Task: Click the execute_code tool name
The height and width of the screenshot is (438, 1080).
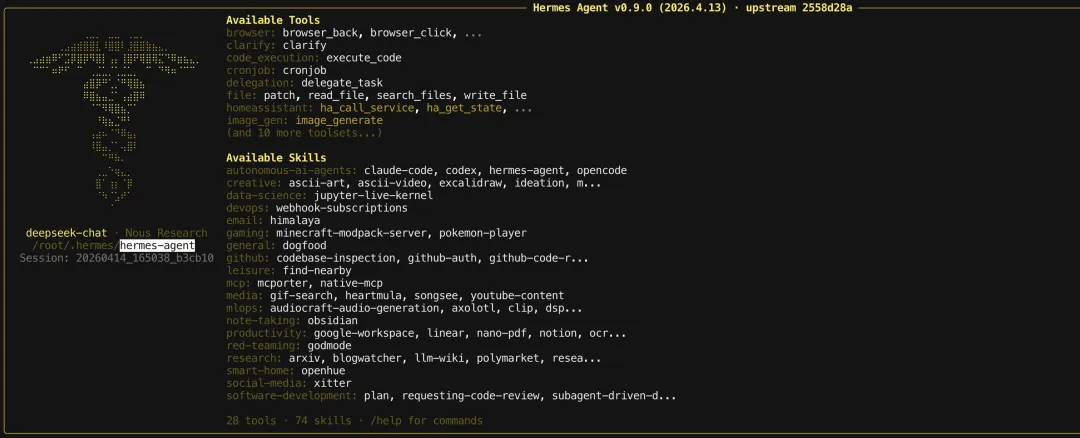Action: [x=364, y=58]
